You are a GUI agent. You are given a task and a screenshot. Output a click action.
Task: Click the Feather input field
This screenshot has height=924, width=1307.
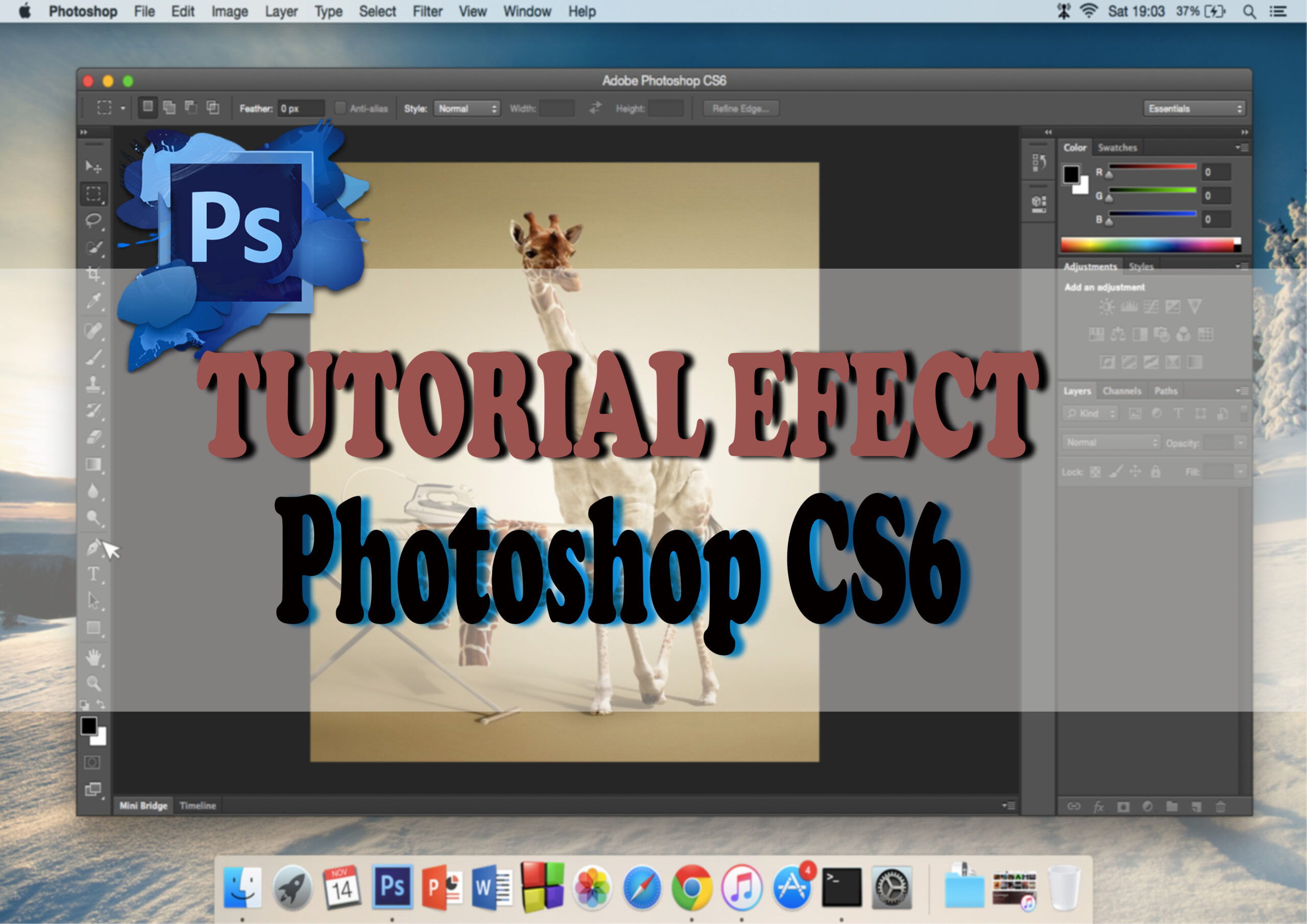[x=301, y=108]
